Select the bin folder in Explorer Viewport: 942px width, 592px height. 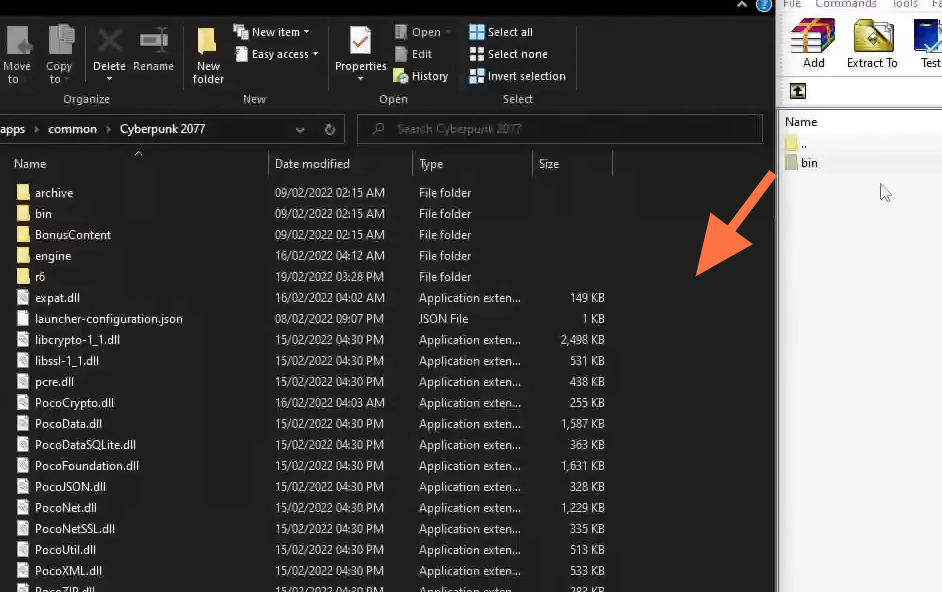coord(43,214)
